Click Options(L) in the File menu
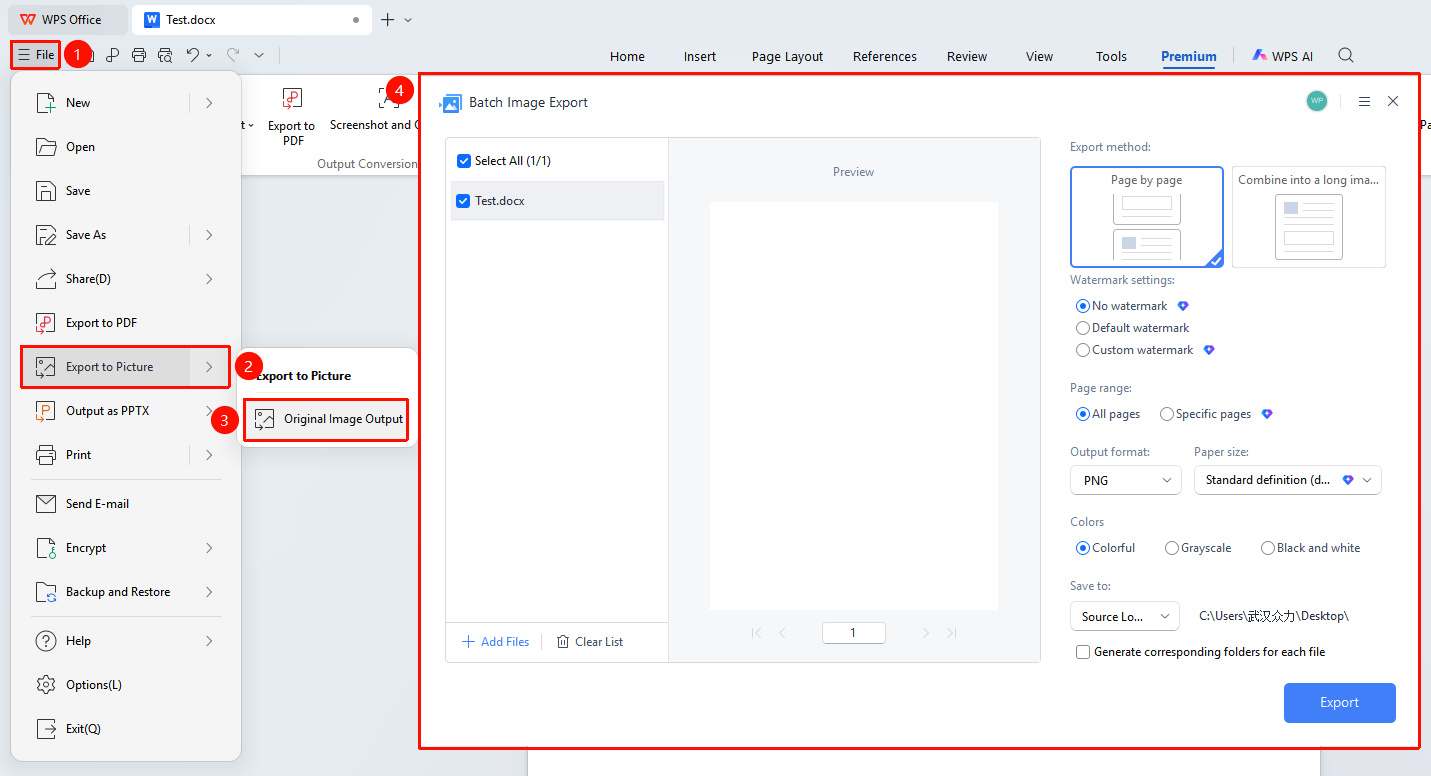 pos(125,685)
